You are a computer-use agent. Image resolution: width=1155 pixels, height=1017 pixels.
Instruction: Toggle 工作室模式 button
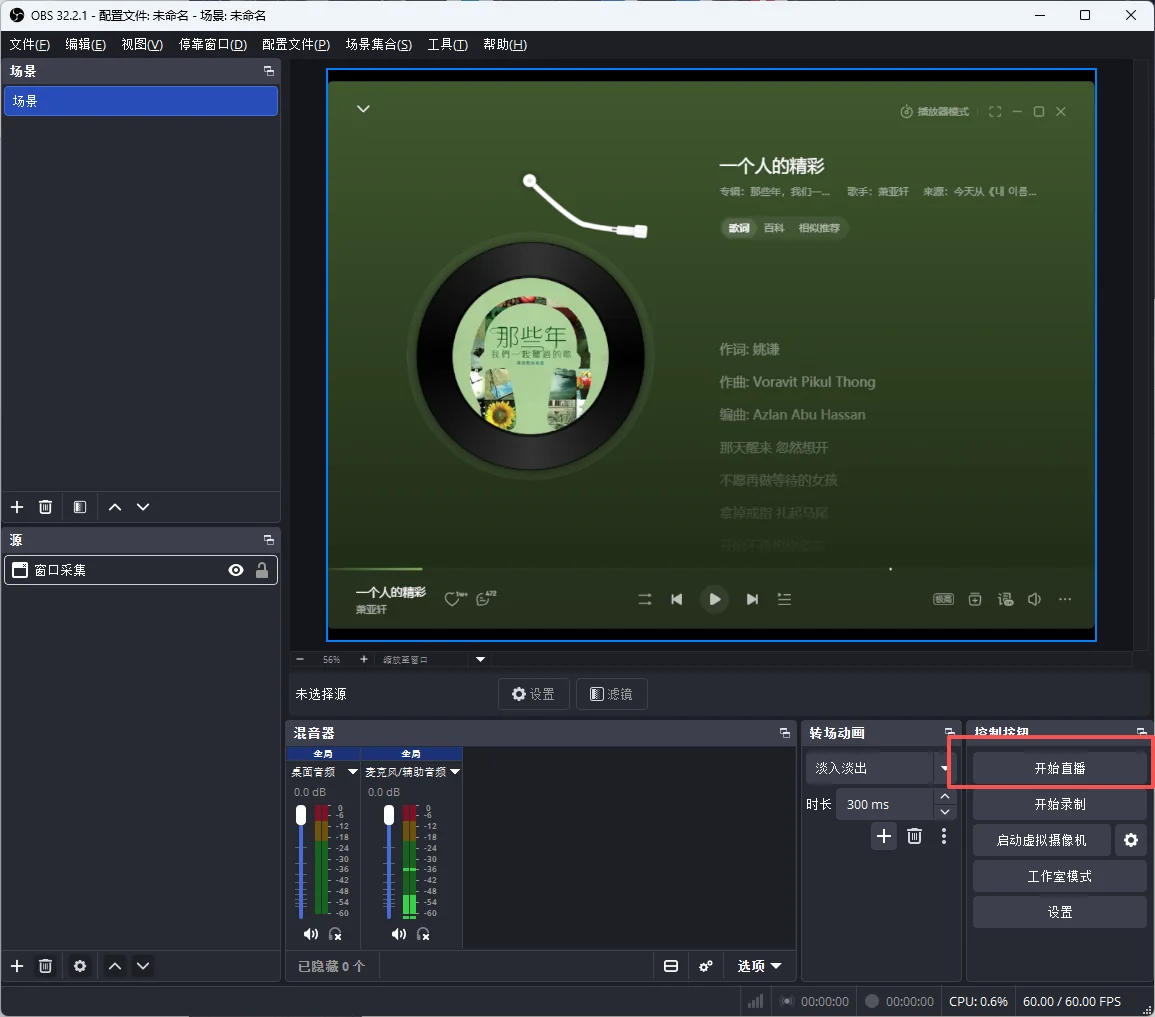click(1059, 876)
